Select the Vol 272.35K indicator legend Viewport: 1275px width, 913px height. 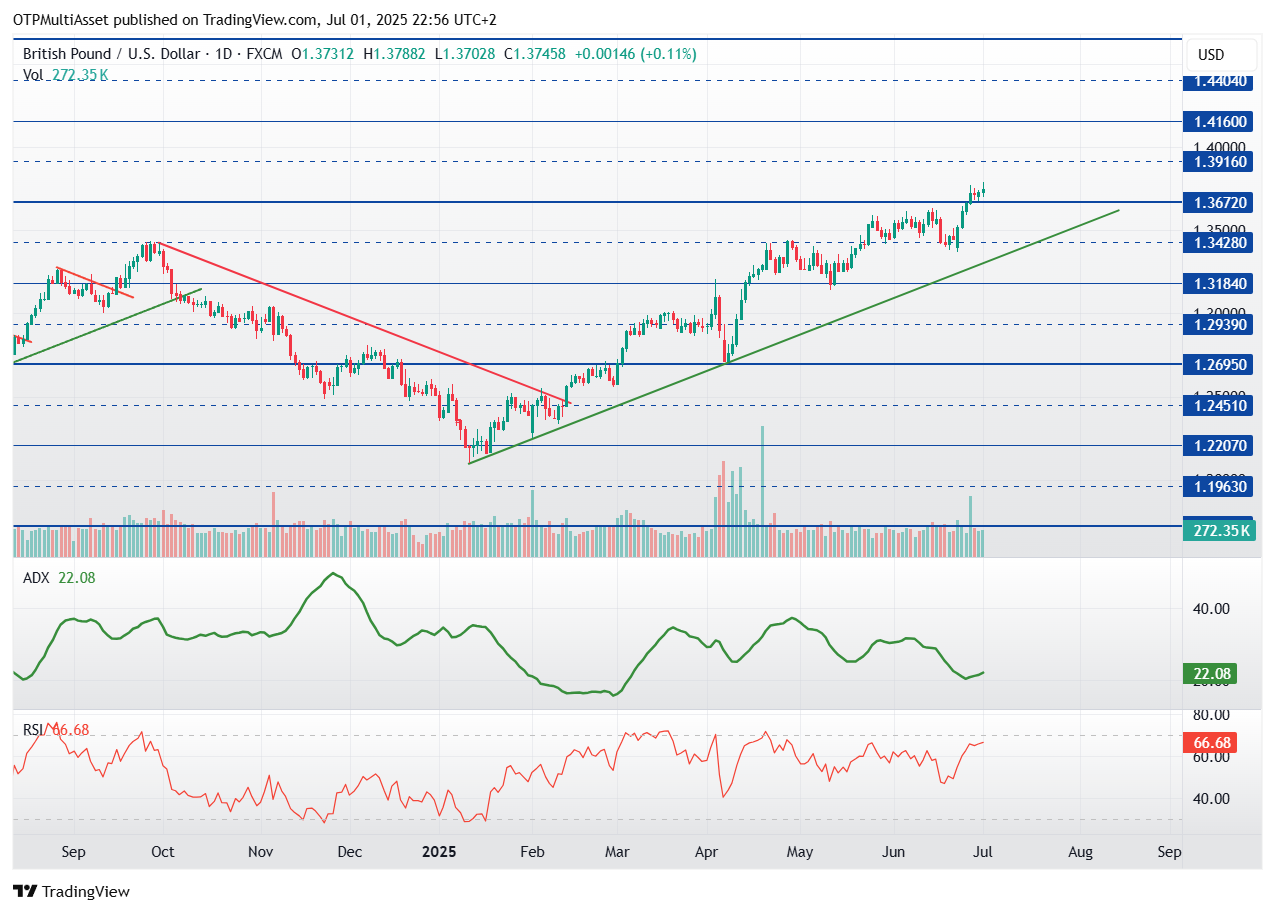pos(66,74)
